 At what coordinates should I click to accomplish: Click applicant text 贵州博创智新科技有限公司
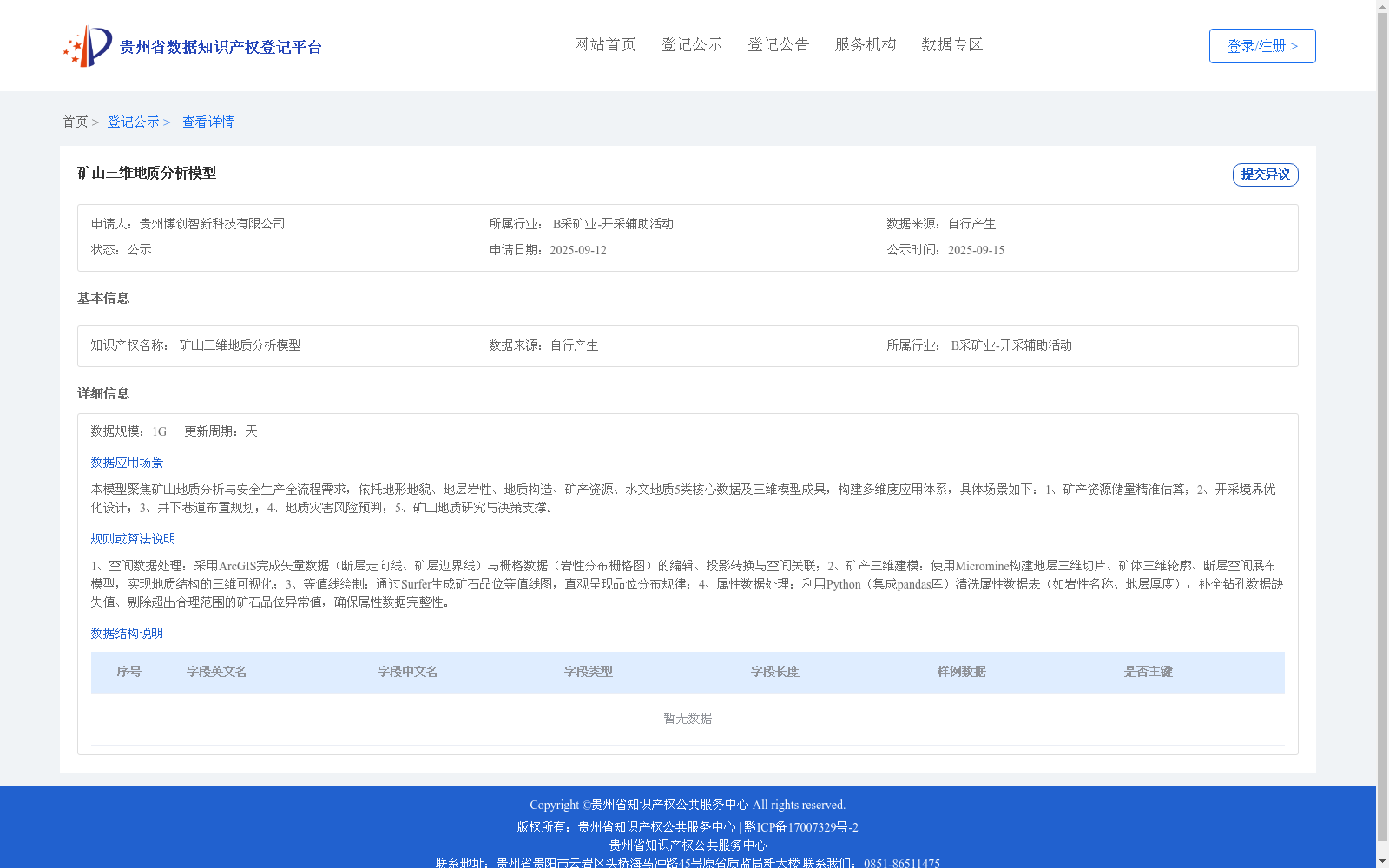point(212,224)
